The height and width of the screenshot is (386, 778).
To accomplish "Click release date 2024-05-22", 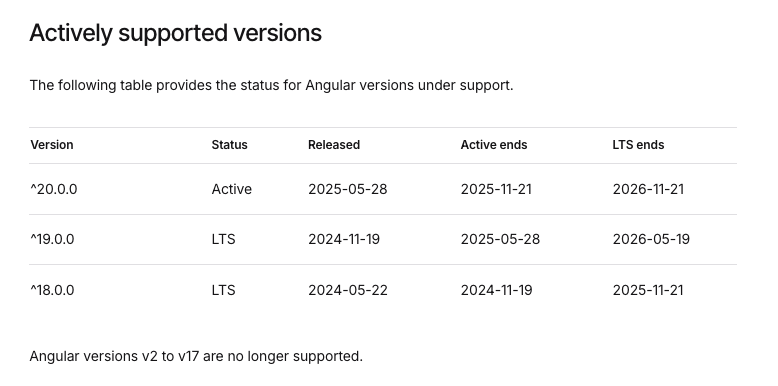I will coord(348,290).
